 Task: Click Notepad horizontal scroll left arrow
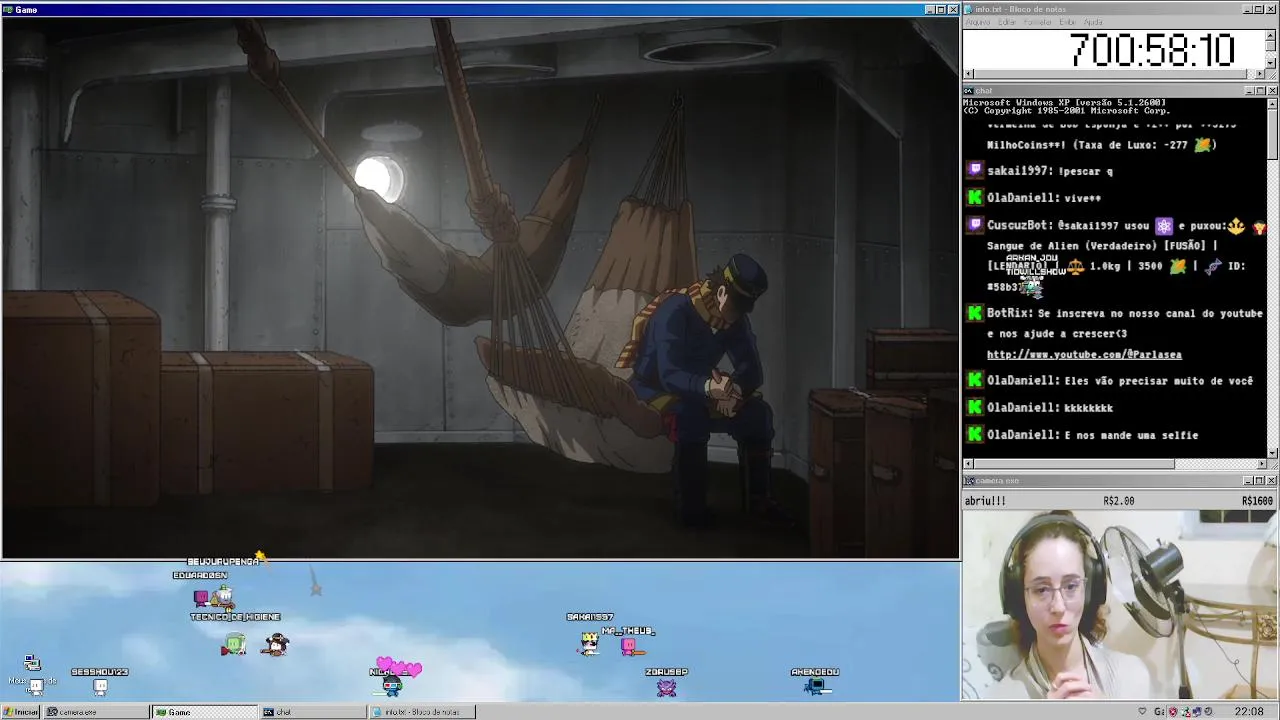pos(968,74)
